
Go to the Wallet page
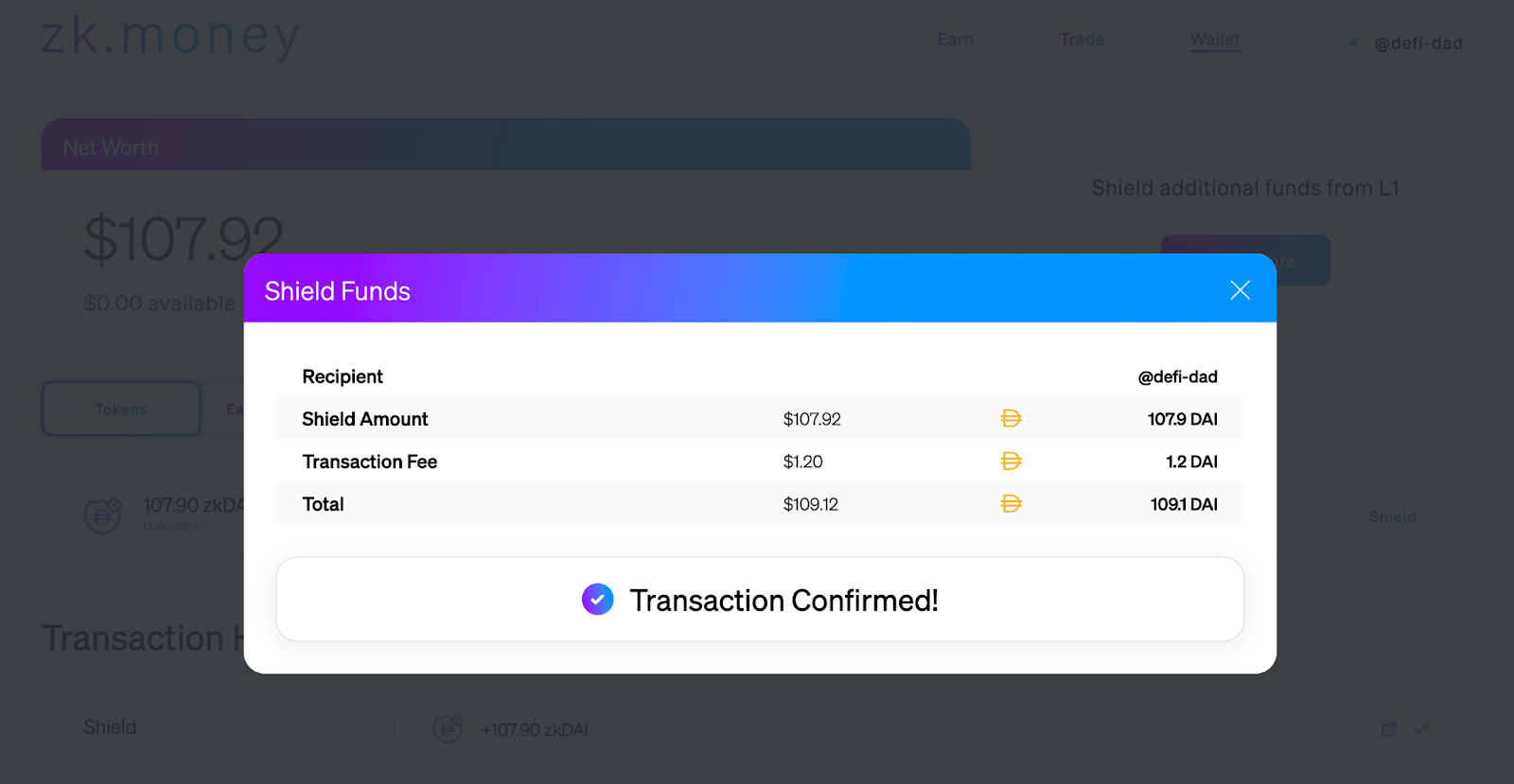1215,40
